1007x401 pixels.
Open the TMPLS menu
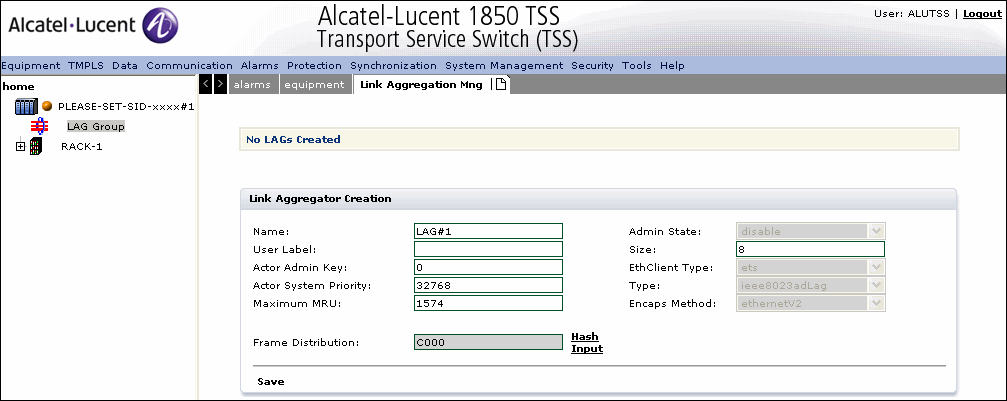[x=85, y=66]
